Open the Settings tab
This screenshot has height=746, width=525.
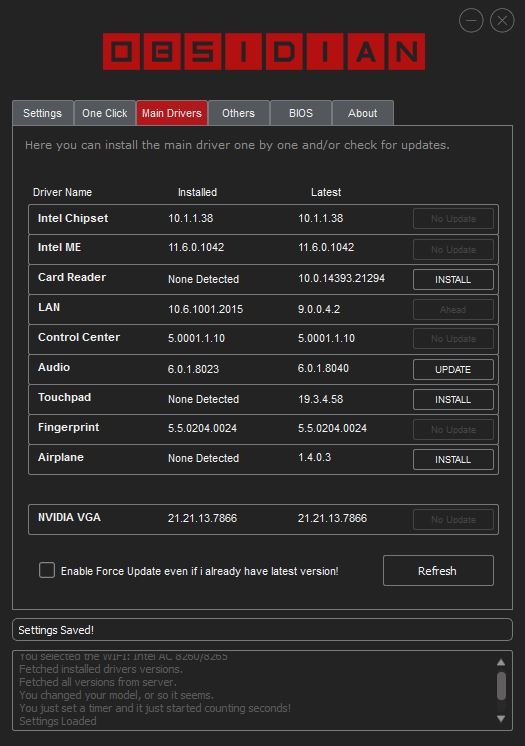[42, 113]
